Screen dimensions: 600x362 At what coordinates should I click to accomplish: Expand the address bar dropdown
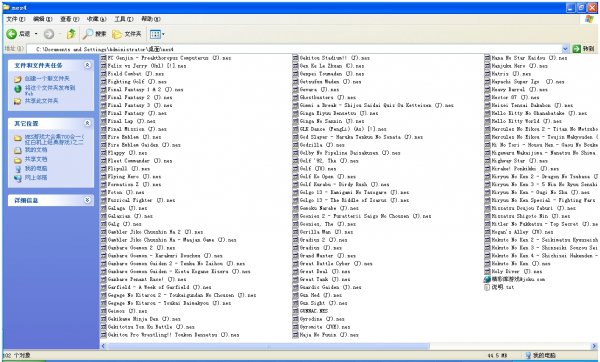(x=565, y=49)
